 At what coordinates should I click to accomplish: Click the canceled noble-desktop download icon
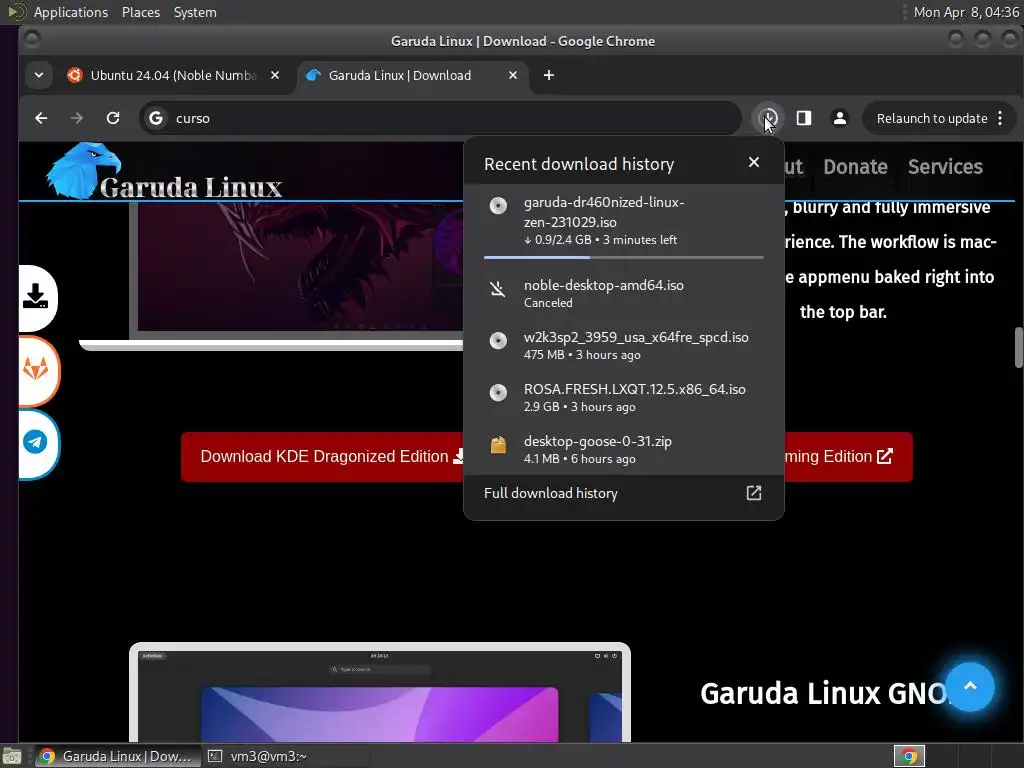[x=498, y=289]
